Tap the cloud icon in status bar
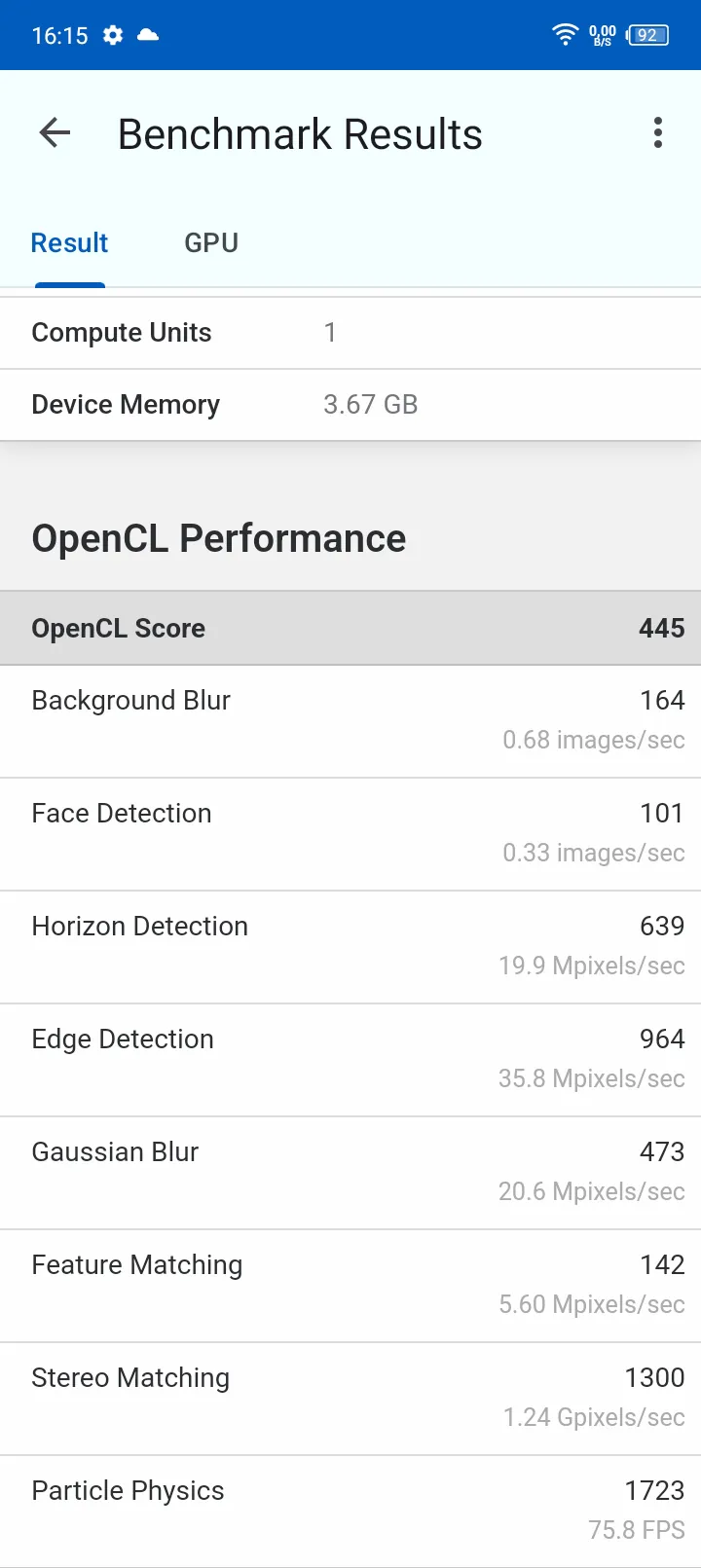Image resolution: width=701 pixels, height=1568 pixels. 148,35
